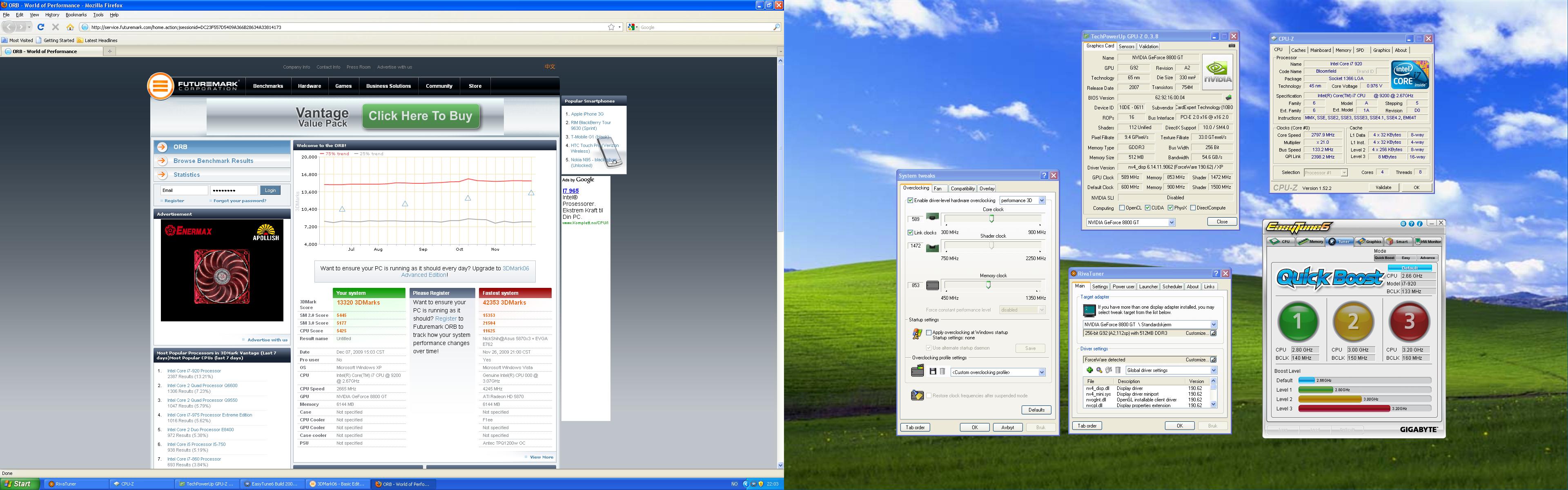Open the Firefox search engine dropdown
Viewport: 1568px width, 490px height.
pyautogui.click(x=634, y=27)
